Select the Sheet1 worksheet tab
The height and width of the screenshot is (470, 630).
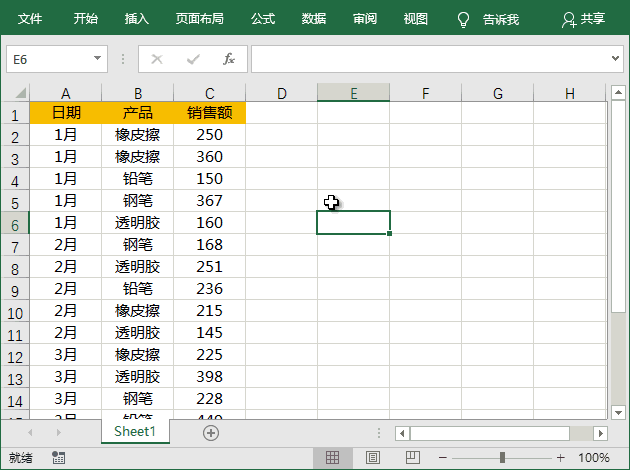pyautogui.click(x=135, y=431)
